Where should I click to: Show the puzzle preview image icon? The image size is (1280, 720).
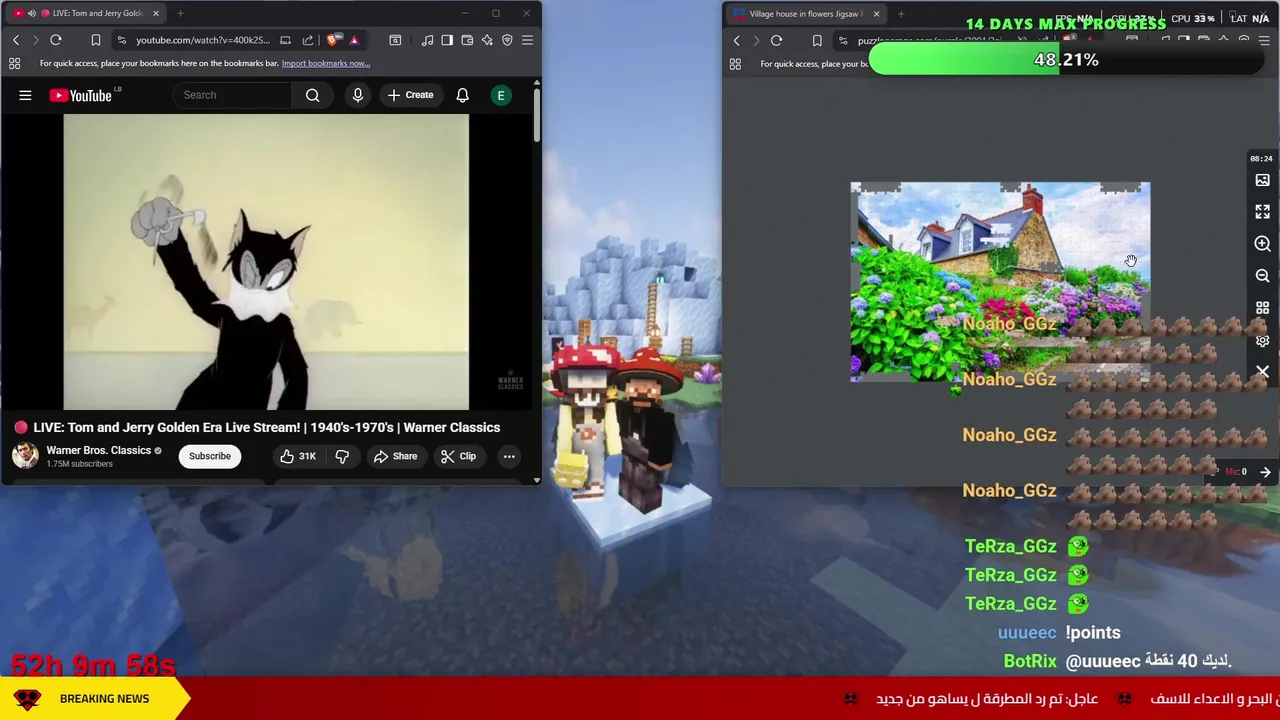coord(1262,180)
